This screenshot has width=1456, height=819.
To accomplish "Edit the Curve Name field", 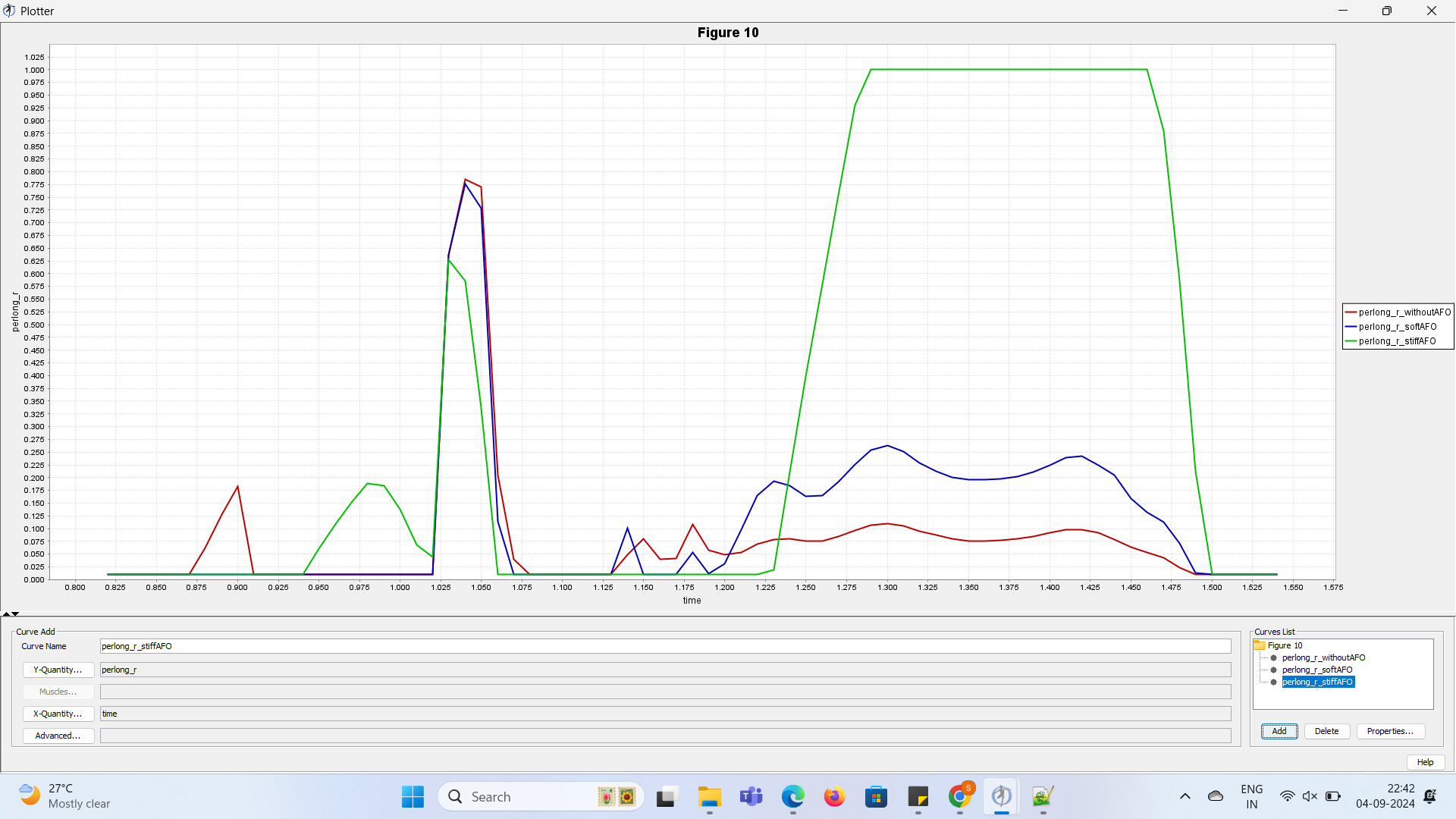I will [x=665, y=646].
